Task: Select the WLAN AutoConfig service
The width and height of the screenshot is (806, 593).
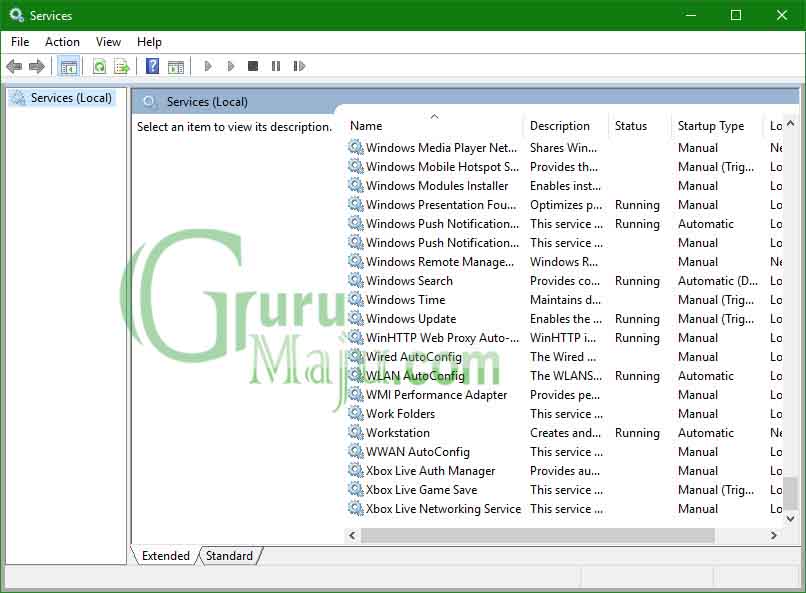Action: click(x=415, y=376)
